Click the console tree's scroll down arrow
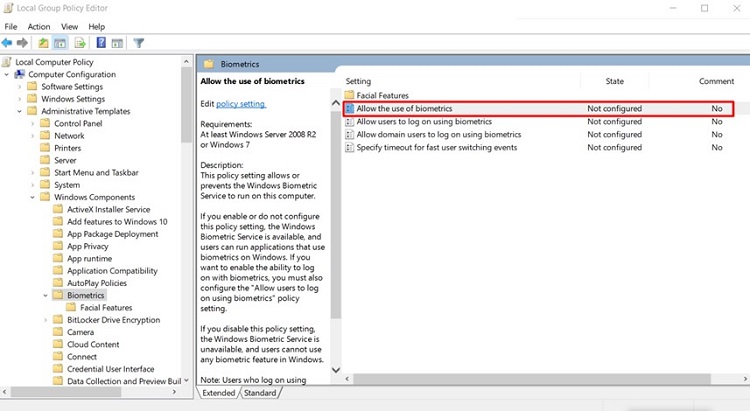 click(187, 380)
